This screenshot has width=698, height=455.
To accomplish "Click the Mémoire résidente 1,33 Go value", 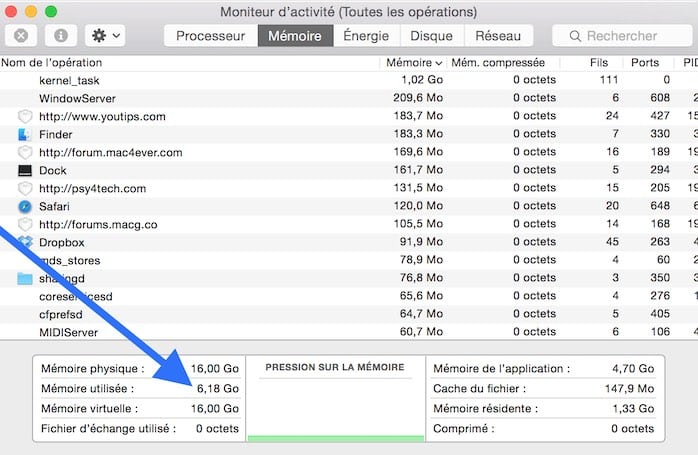I will coord(633,409).
